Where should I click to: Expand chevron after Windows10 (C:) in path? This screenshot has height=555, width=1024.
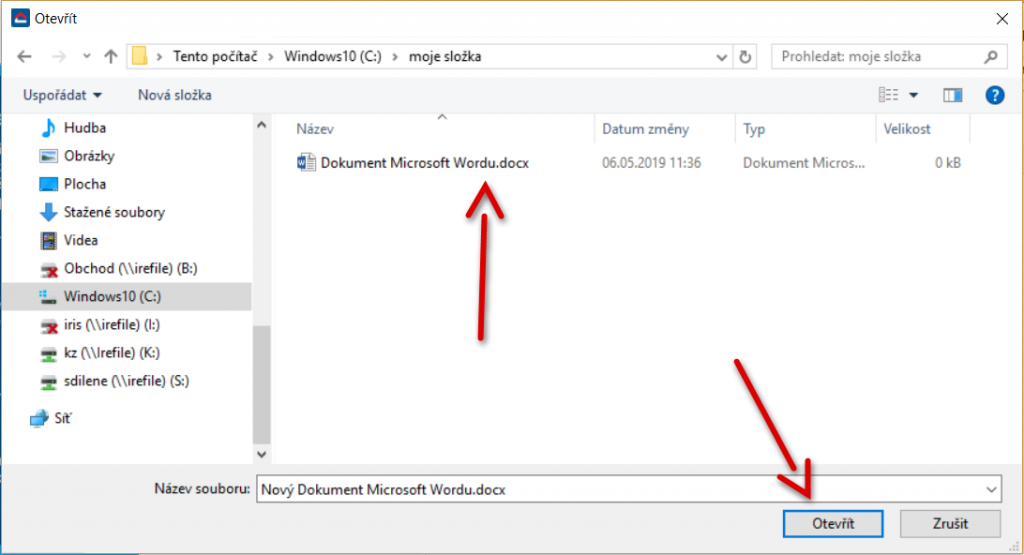tap(395, 57)
